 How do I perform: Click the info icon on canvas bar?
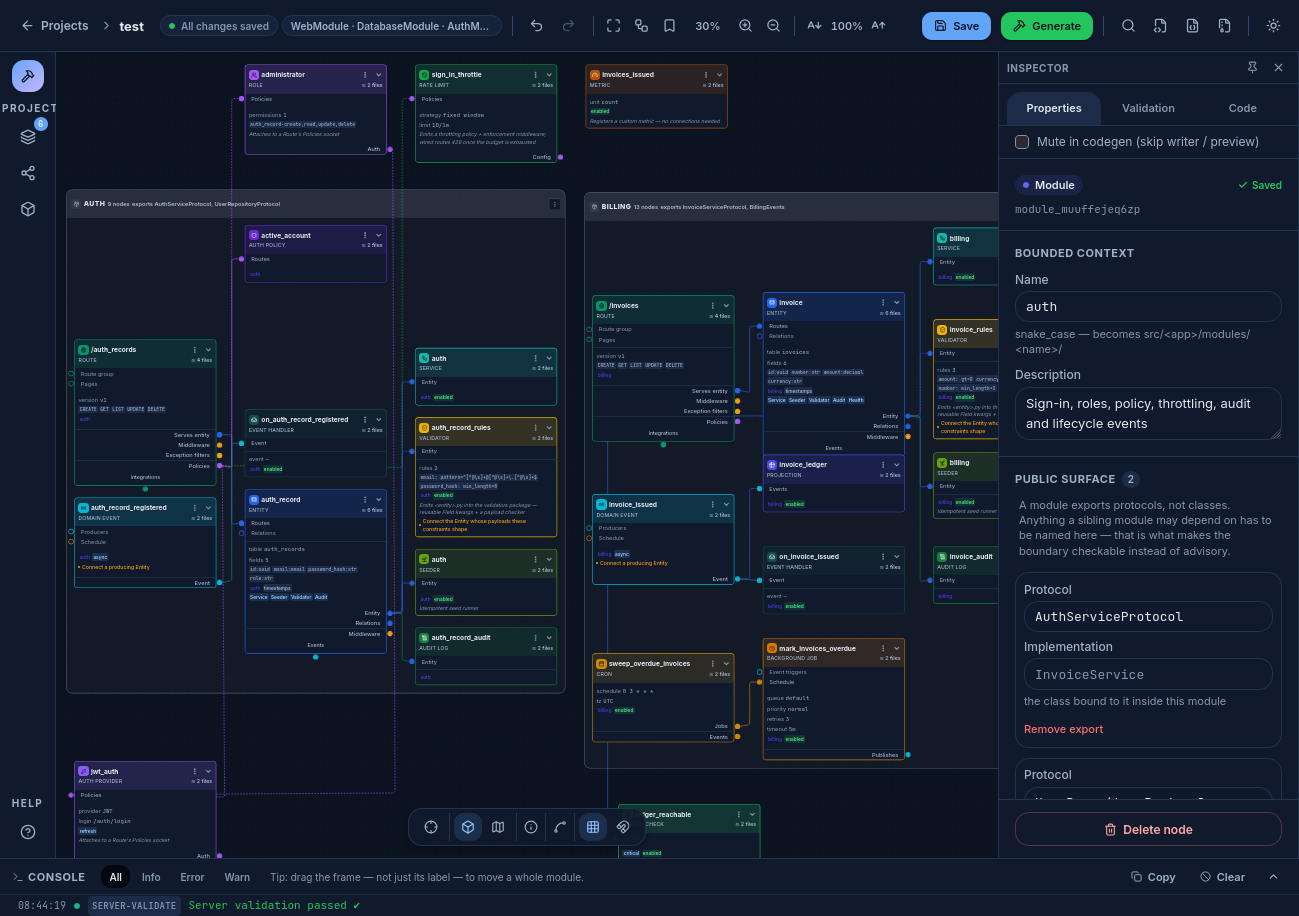(x=531, y=827)
